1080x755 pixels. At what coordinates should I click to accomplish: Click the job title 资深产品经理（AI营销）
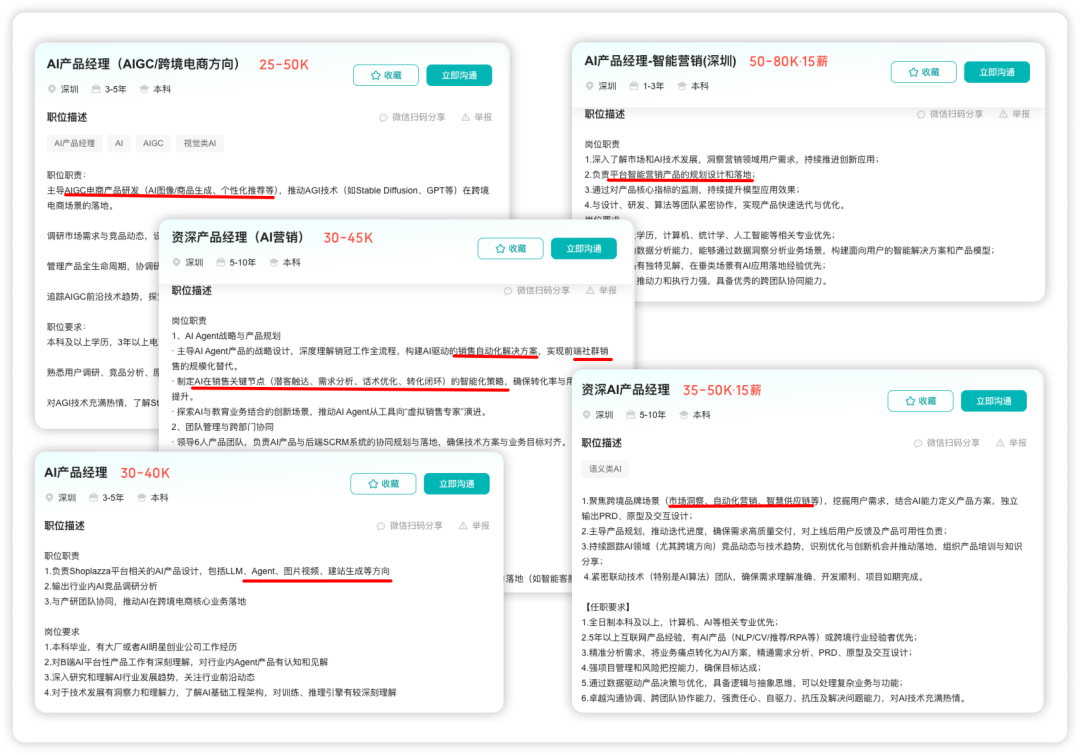[x=238, y=238]
